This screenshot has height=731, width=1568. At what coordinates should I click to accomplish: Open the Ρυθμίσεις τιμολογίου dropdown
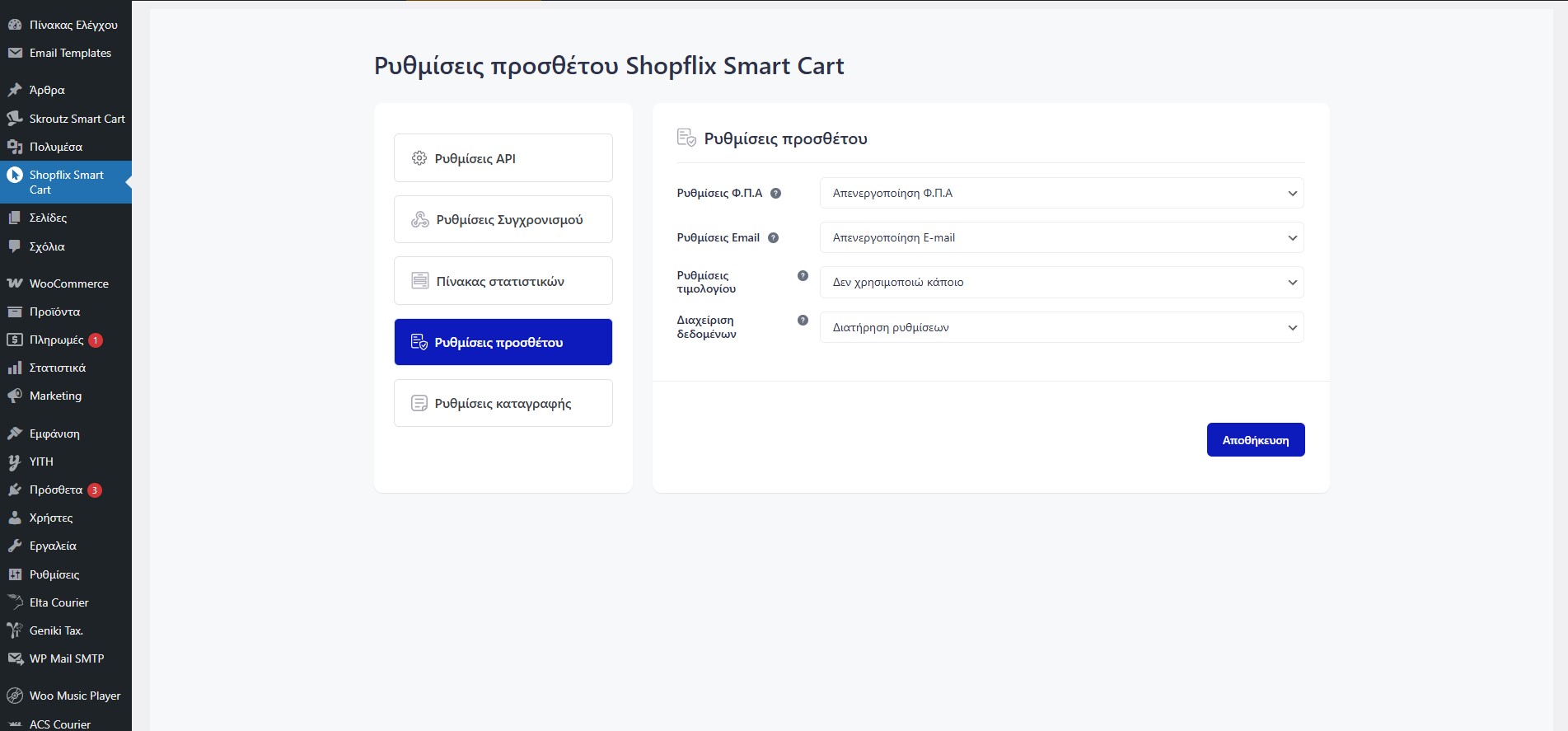pos(1061,283)
